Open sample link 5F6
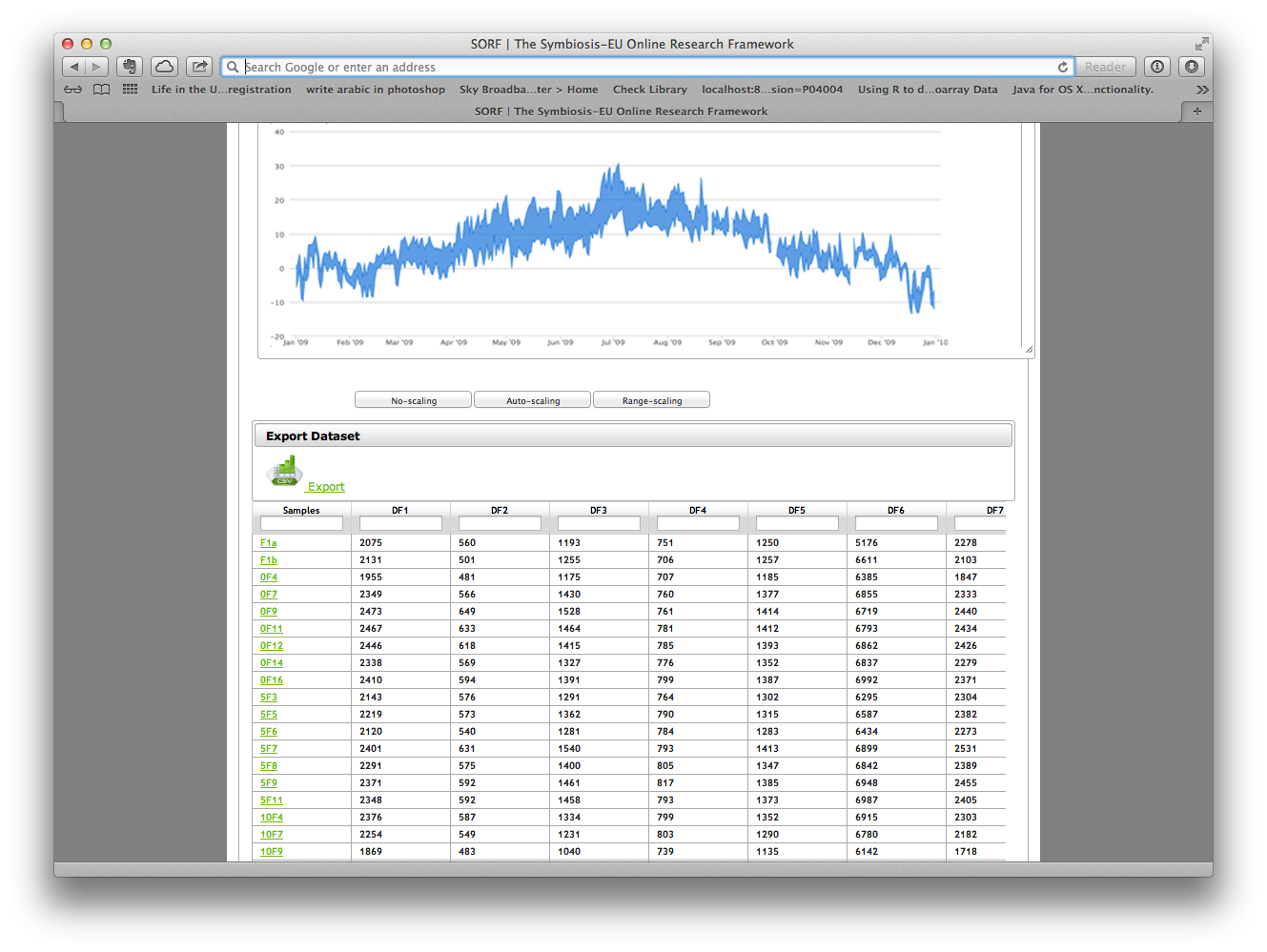This screenshot has width=1267, height=952. [x=269, y=732]
